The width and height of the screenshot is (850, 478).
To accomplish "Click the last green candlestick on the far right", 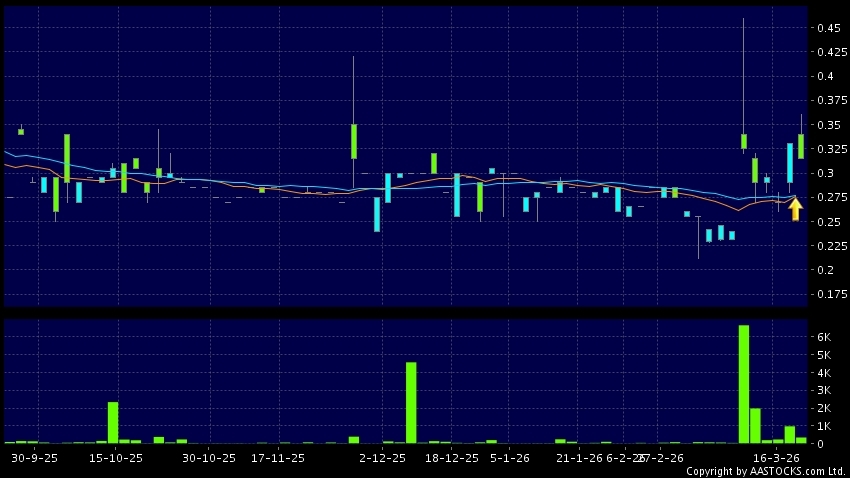I will (801, 146).
